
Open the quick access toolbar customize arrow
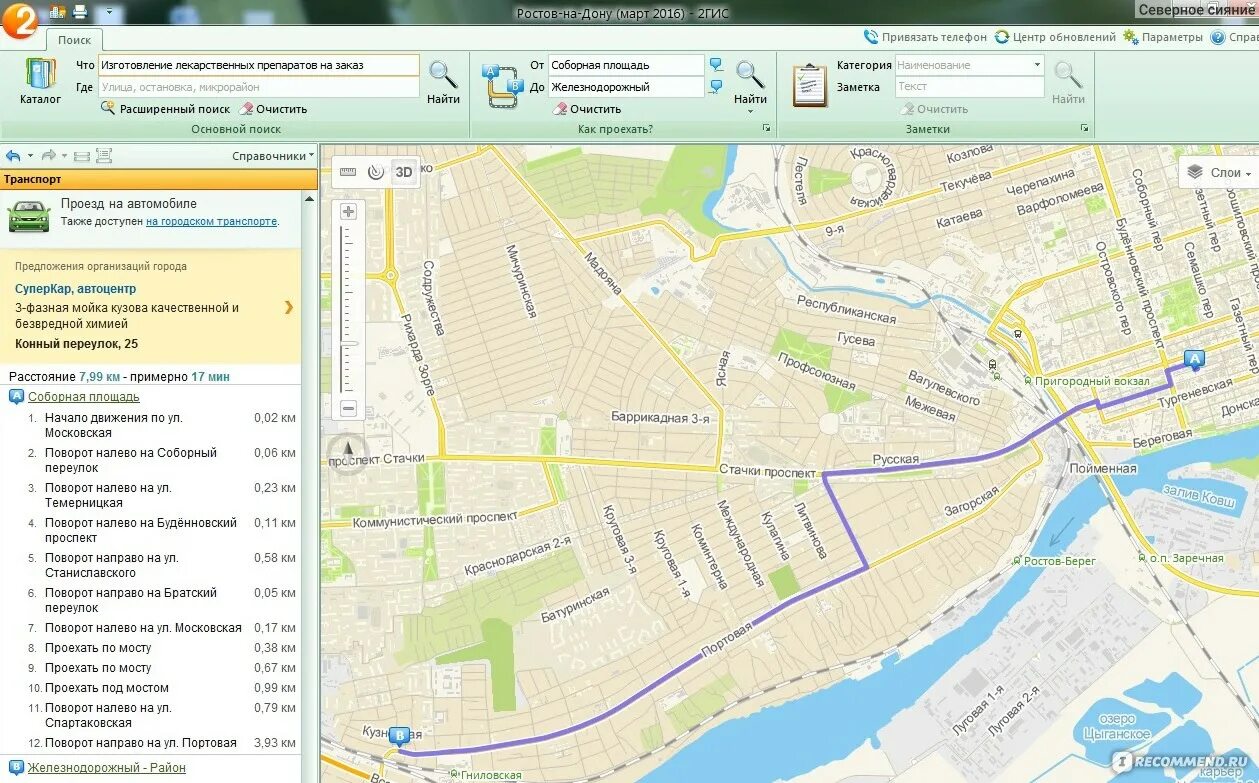[x=109, y=13]
